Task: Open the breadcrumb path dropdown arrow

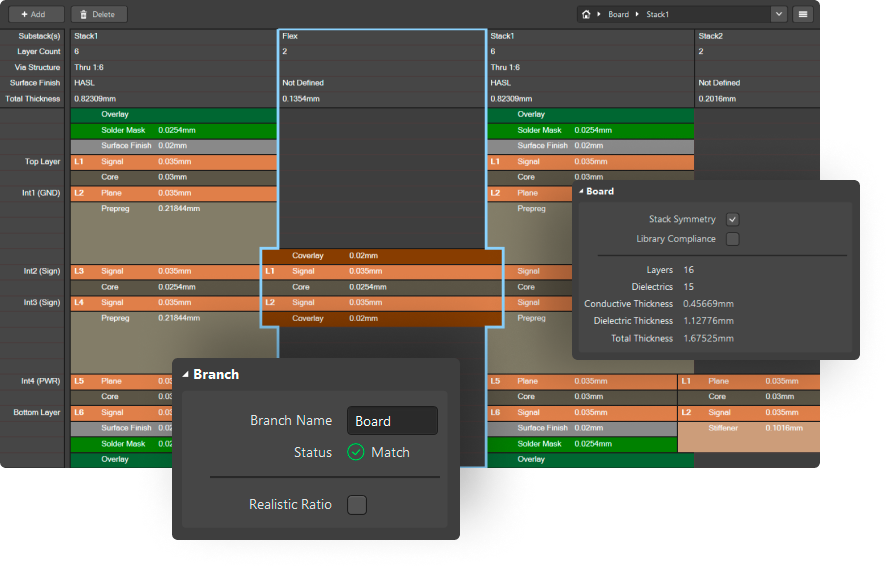Action: tap(779, 15)
